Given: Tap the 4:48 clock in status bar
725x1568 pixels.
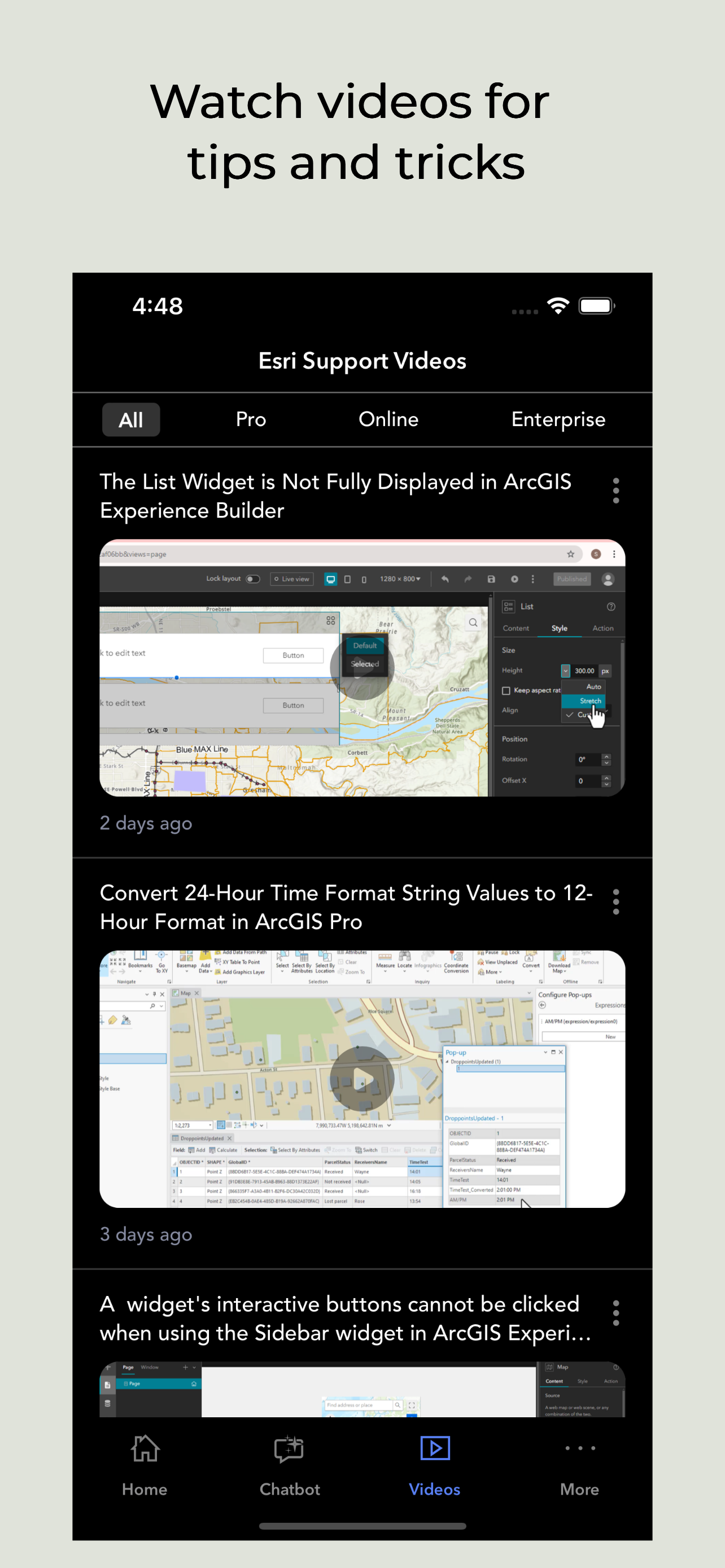Looking at the screenshot, I should tap(158, 306).
